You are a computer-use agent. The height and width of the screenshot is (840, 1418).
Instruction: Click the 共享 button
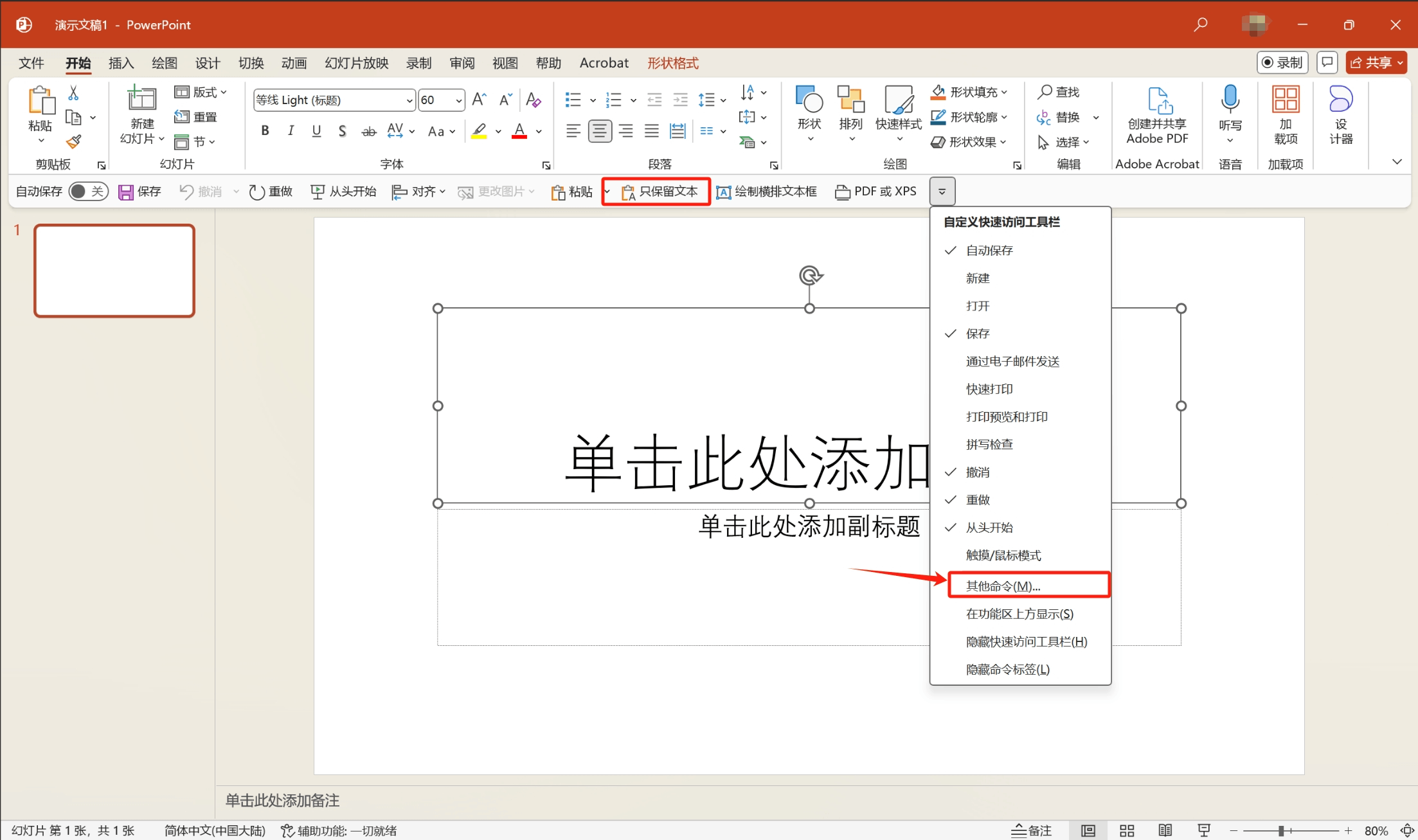point(1376,62)
